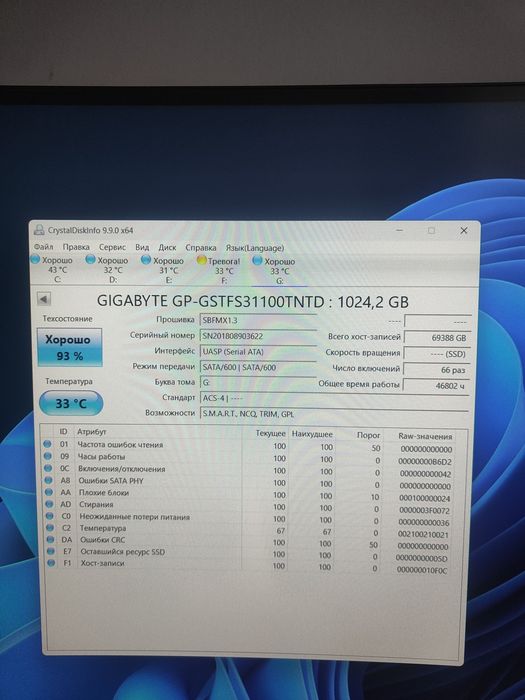Click the serial number field SN201808903622

click(258, 336)
